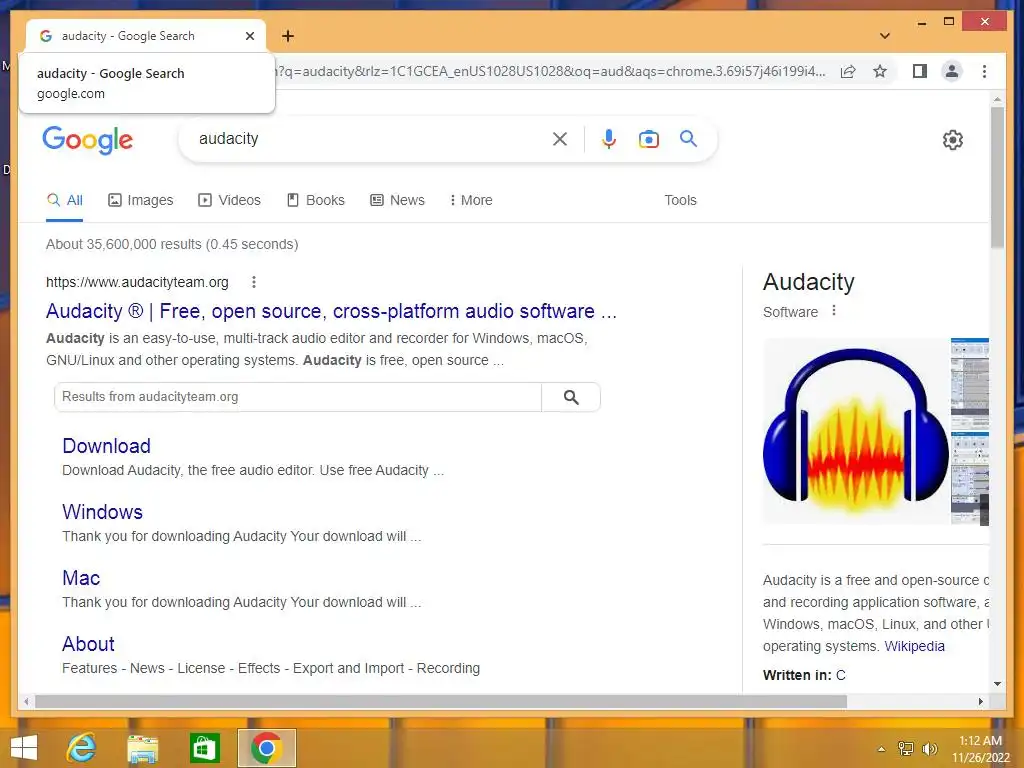
Task: Search by image with camera icon
Action: coord(648,139)
